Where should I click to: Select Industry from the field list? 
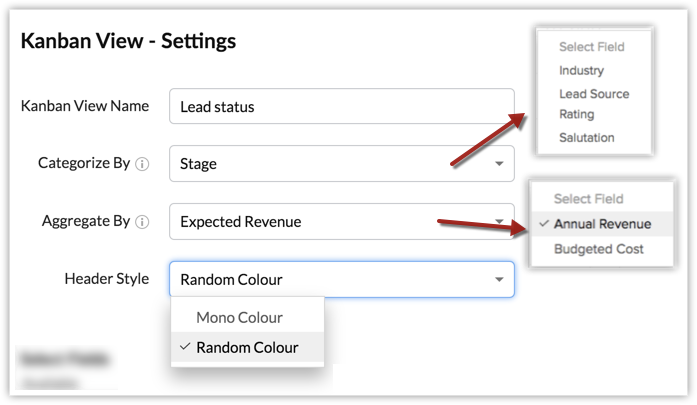click(581, 71)
